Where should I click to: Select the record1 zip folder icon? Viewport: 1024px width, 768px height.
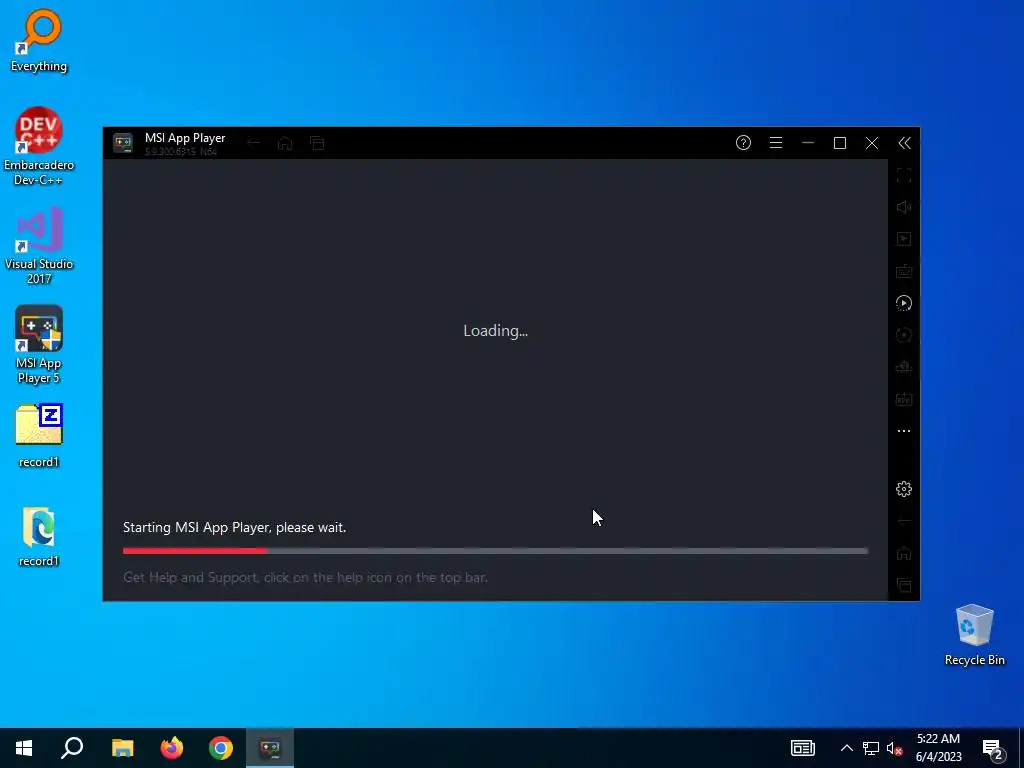coord(39,436)
